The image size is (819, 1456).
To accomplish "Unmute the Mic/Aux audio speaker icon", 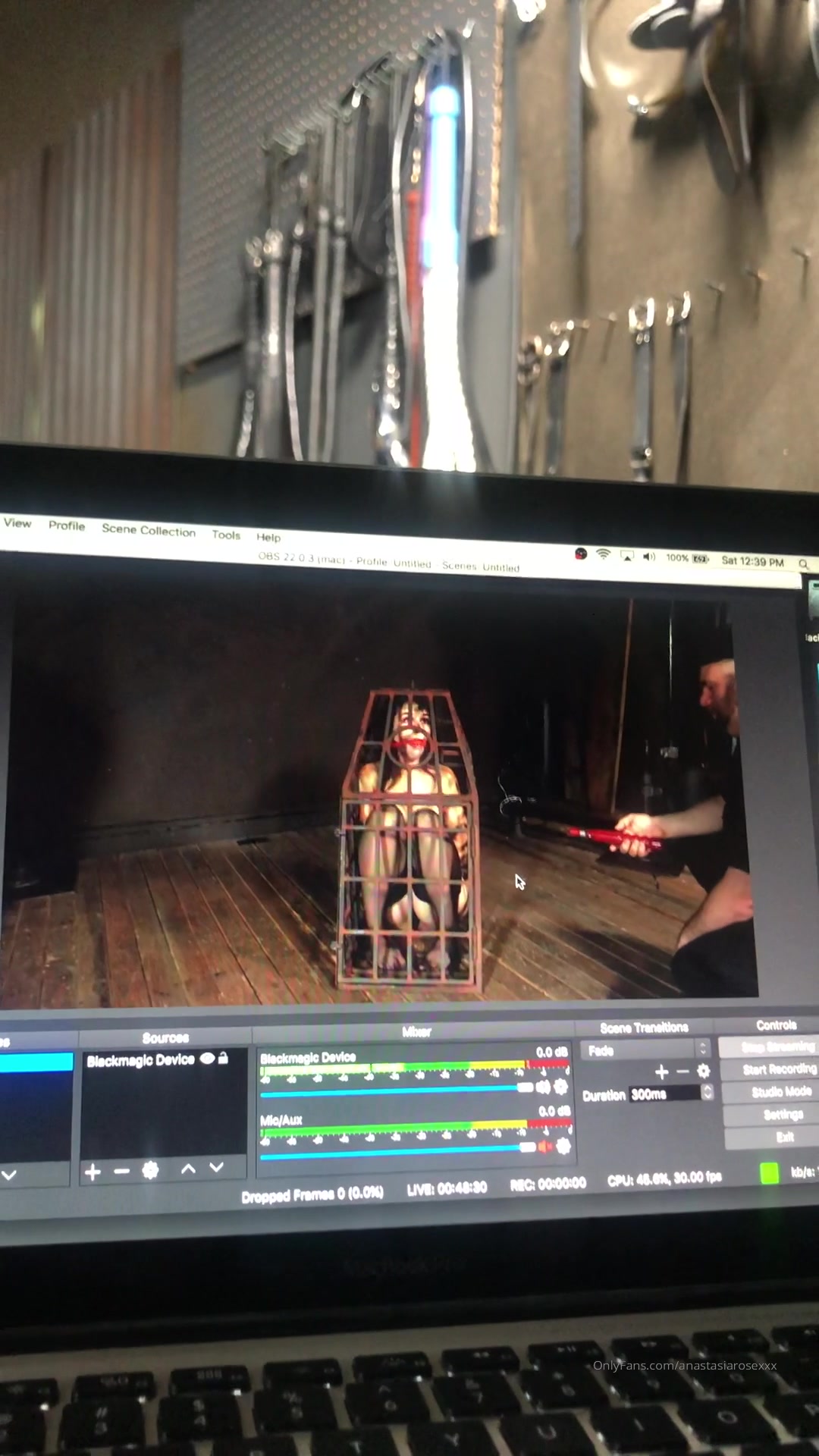I will tap(544, 1147).
